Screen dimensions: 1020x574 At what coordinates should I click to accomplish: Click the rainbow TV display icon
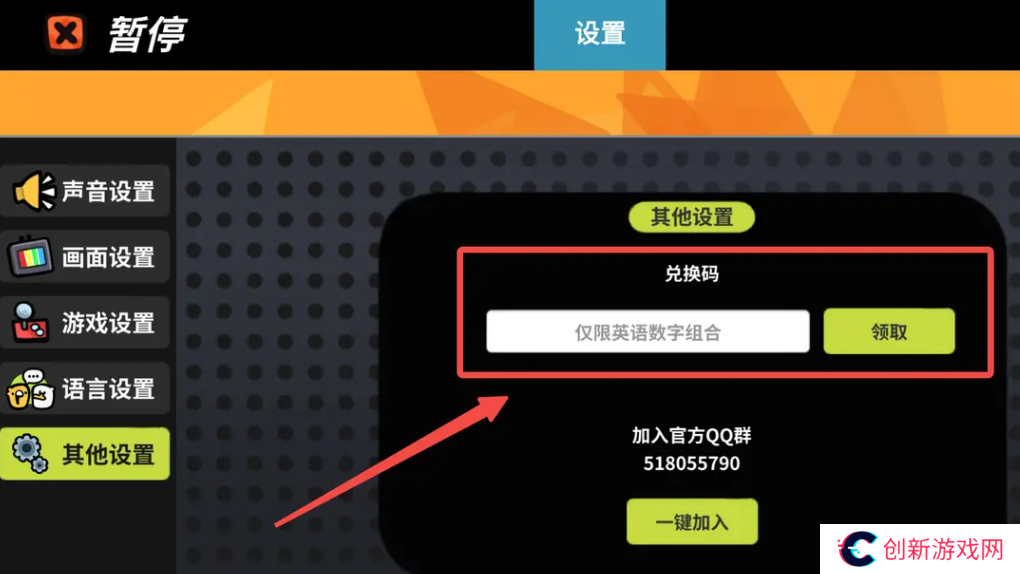(30, 256)
